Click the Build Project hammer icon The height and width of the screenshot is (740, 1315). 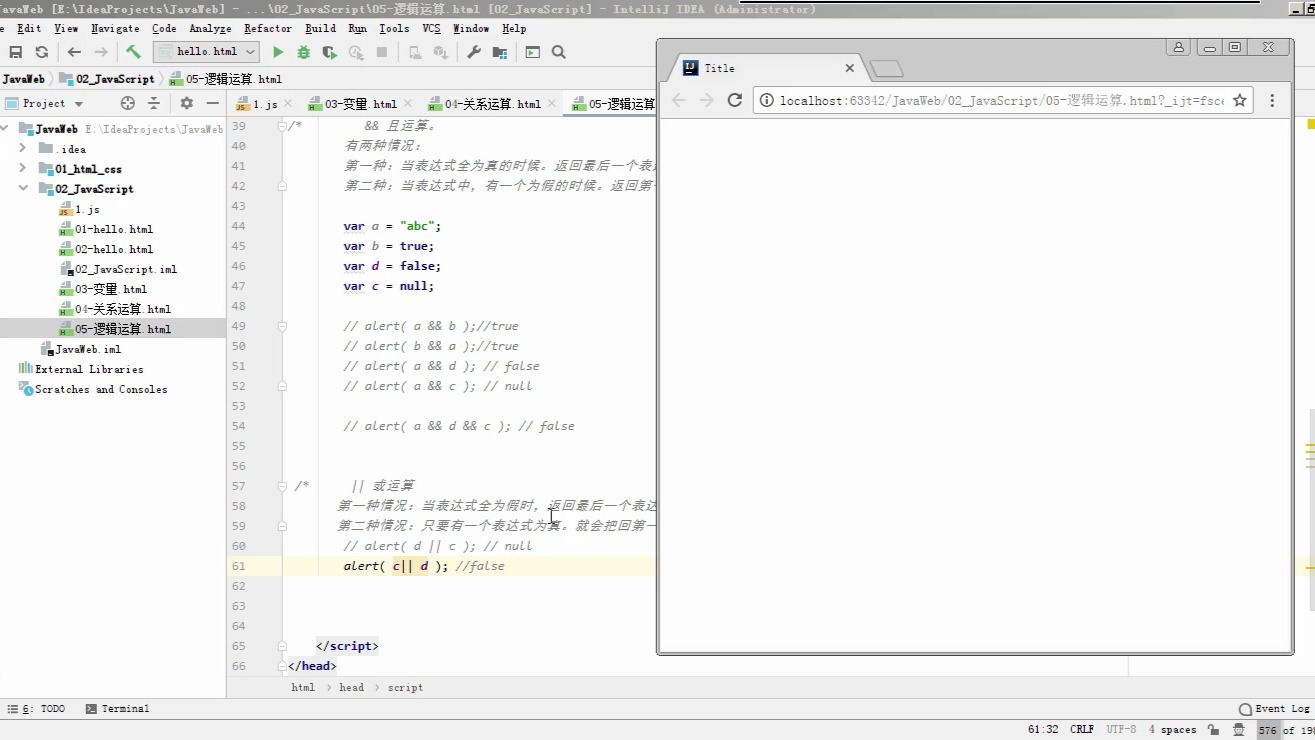point(133,52)
